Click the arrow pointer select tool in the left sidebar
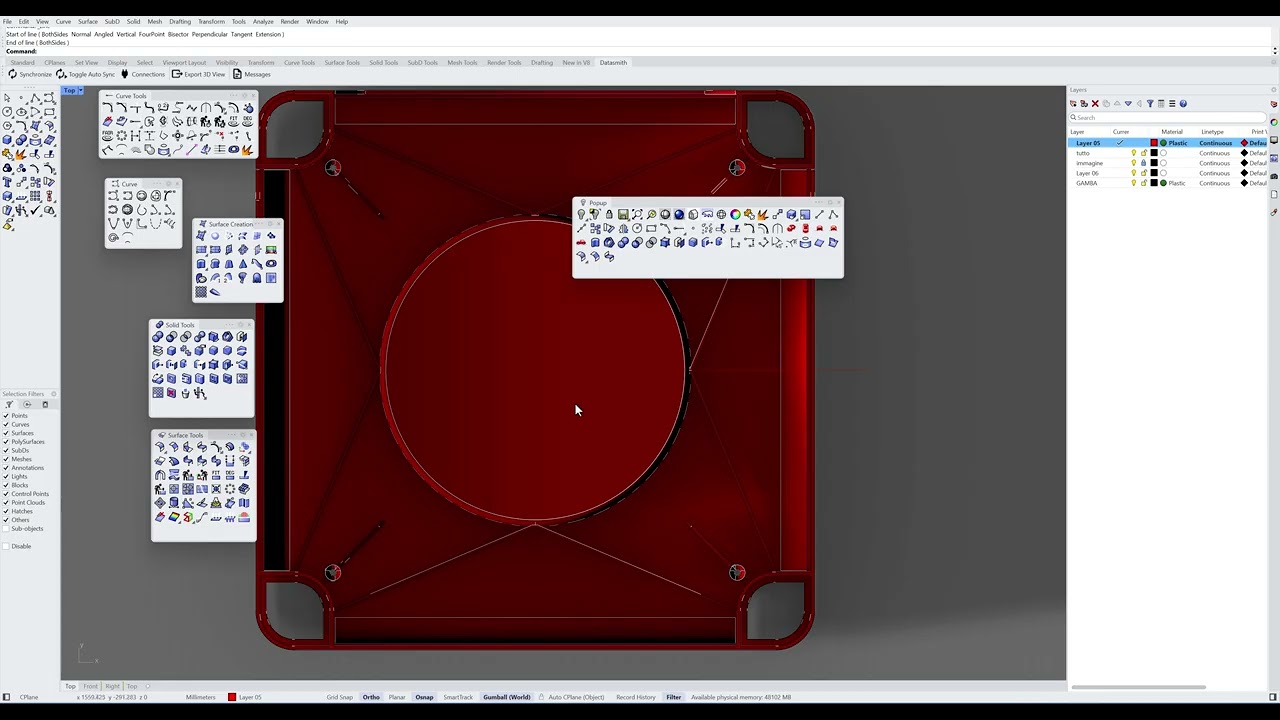Image resolution: width=1280 pixels, height=720 pixels. (7, 98)
